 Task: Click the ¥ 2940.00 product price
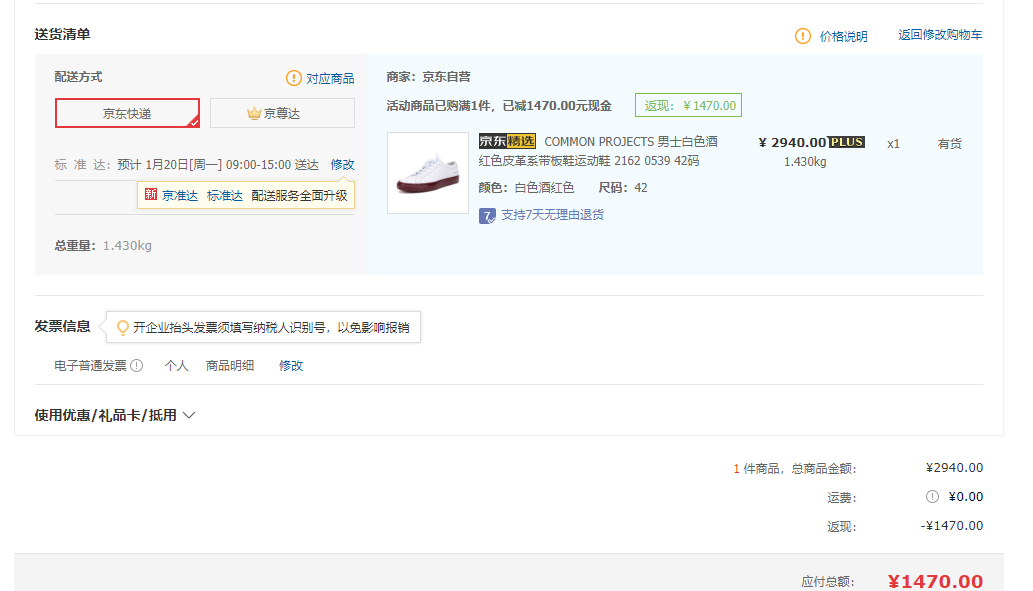click(792, 142)
